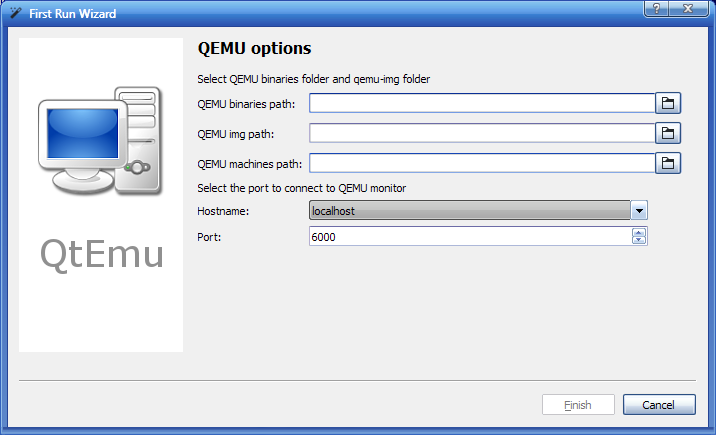Click 'Select the port to connect to QEMU monitor' text

pos(301,188)
